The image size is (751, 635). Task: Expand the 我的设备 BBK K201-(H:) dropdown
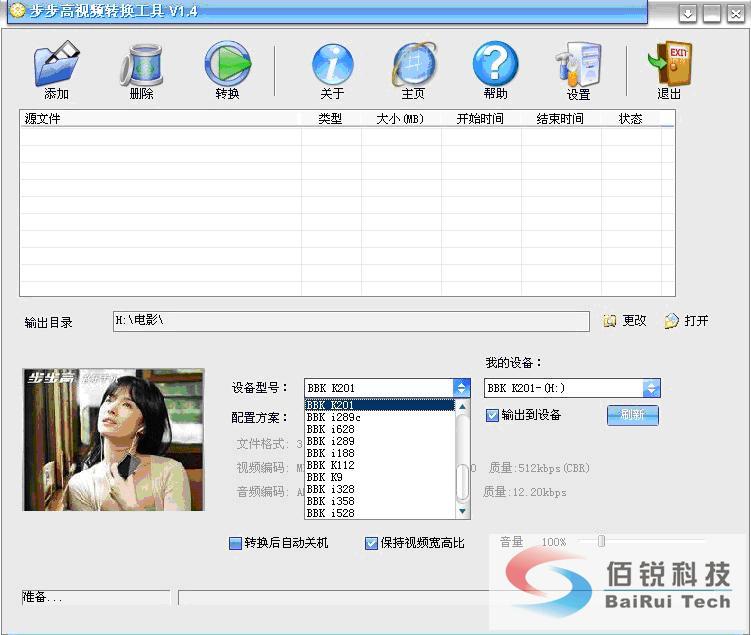point(651,388)
